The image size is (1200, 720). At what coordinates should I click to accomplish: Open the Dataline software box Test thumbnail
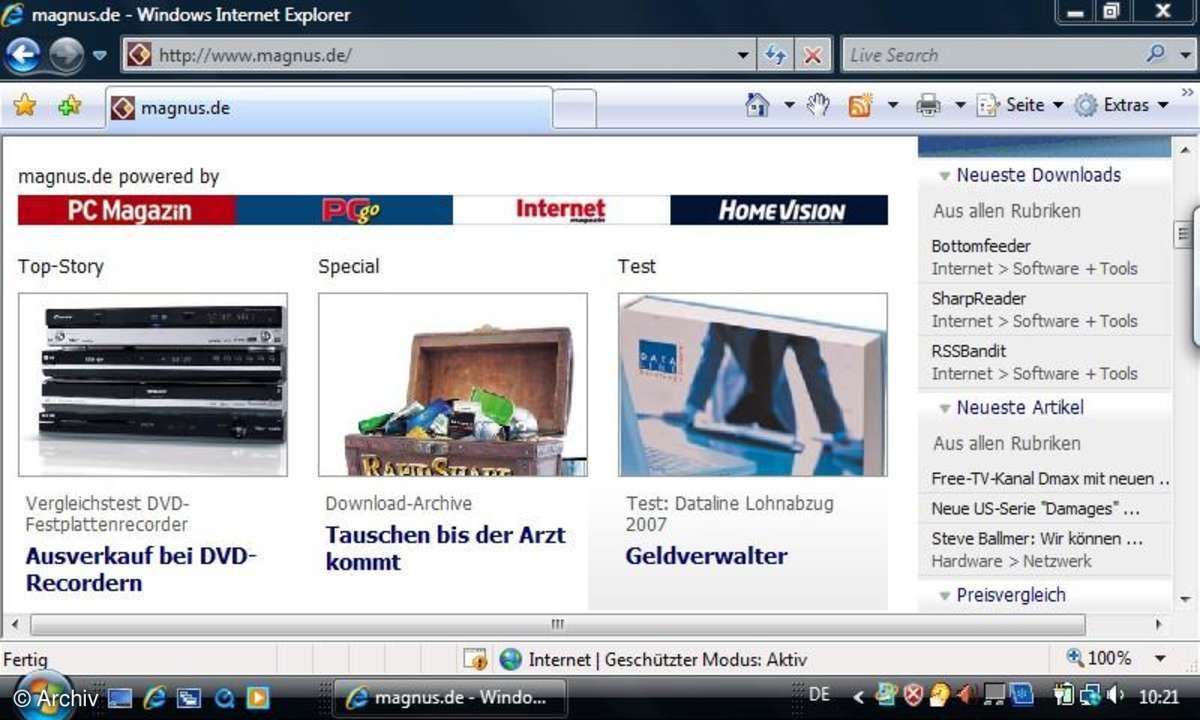pyautogui.click(x=753, y=384)
